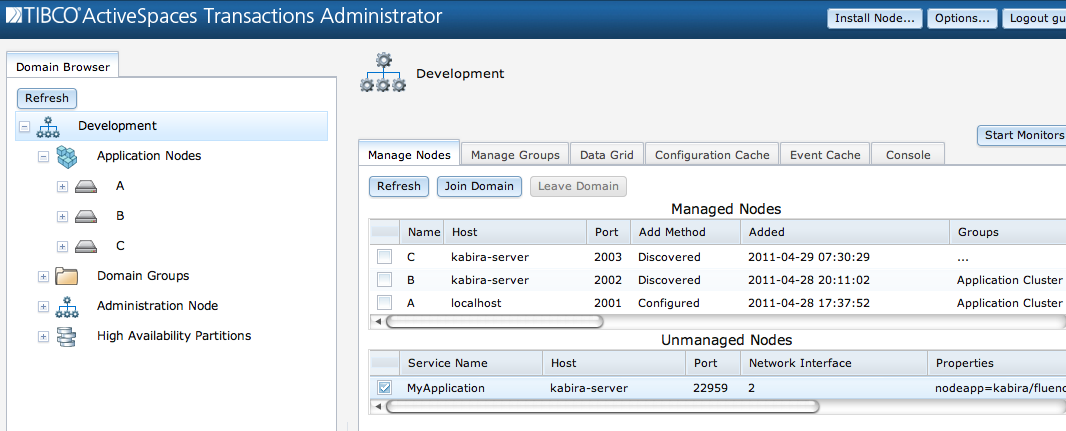Sort managed nodes by Host column header
This screenshot has width=1066, height=431.
coord(515,232)
